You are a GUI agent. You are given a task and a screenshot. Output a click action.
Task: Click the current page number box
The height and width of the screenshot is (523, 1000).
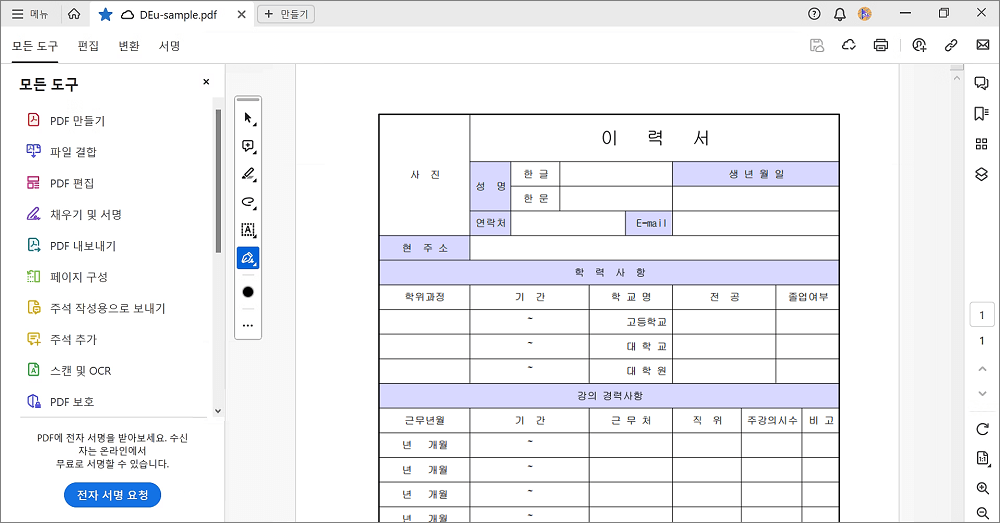982,315
